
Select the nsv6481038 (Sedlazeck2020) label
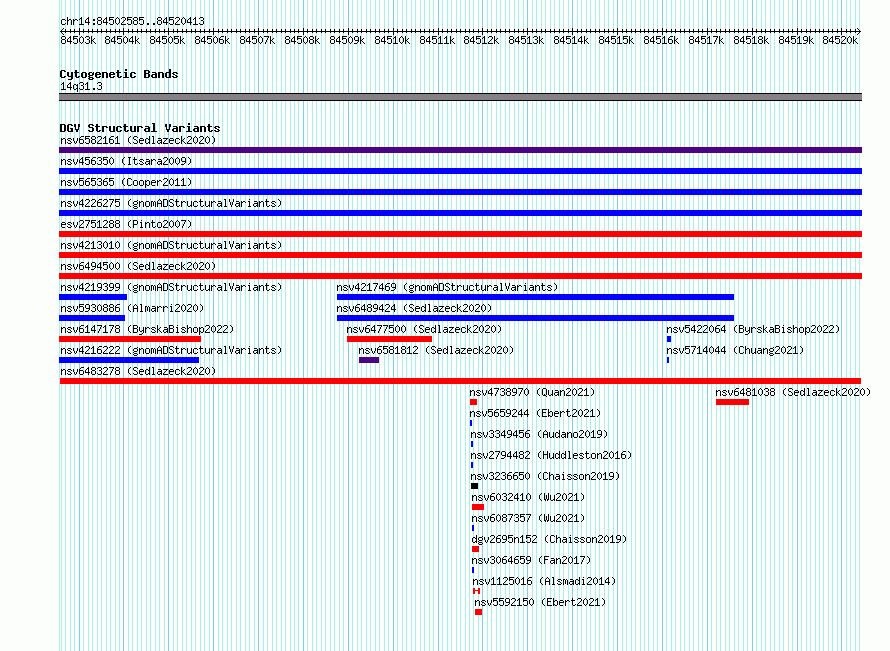tap(793, 392)
